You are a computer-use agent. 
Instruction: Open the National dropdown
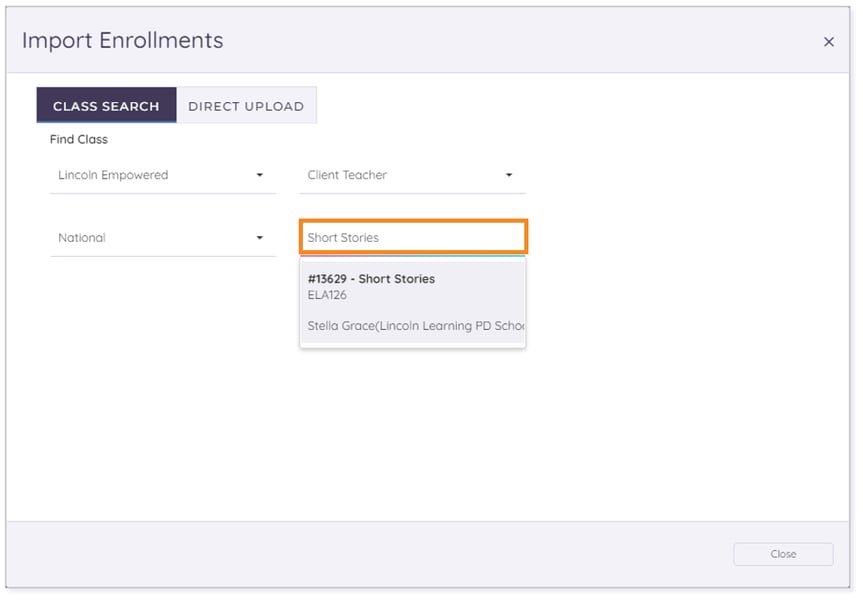[x=160, y=237]
